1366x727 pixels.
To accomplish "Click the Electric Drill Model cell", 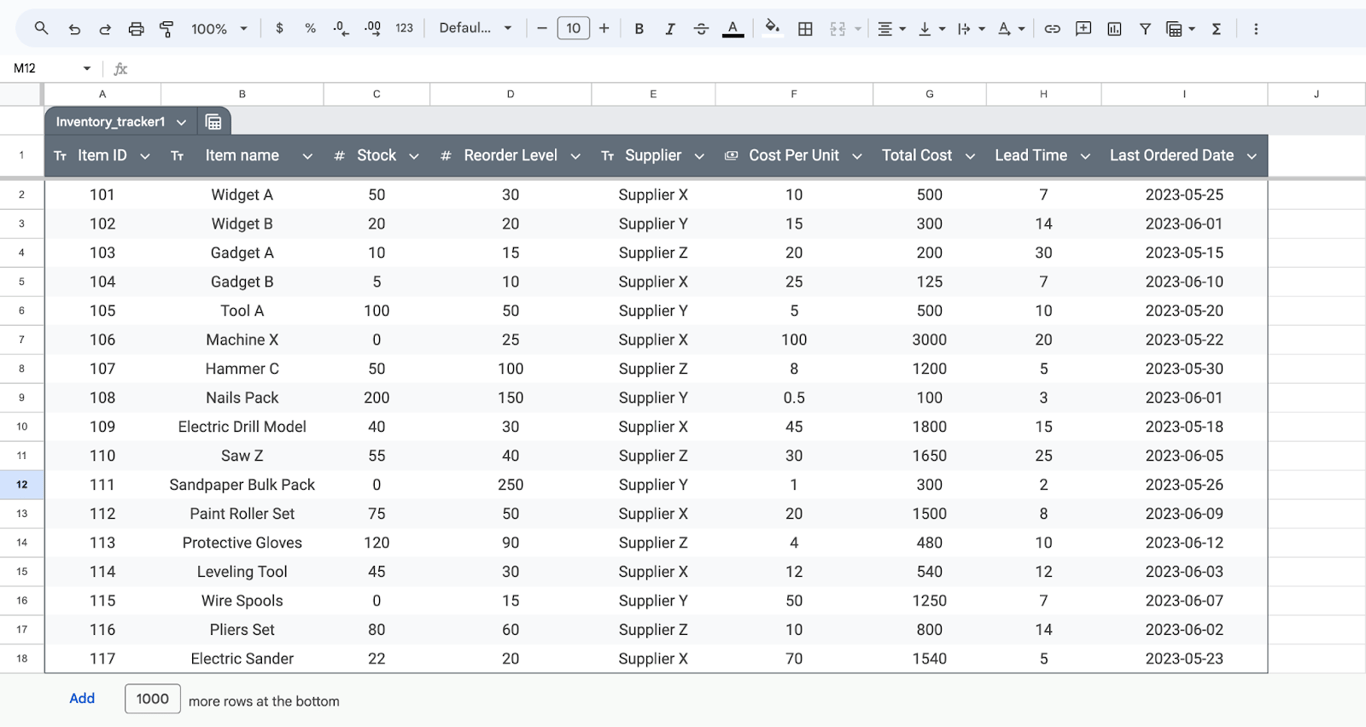I will click(242, 427).
